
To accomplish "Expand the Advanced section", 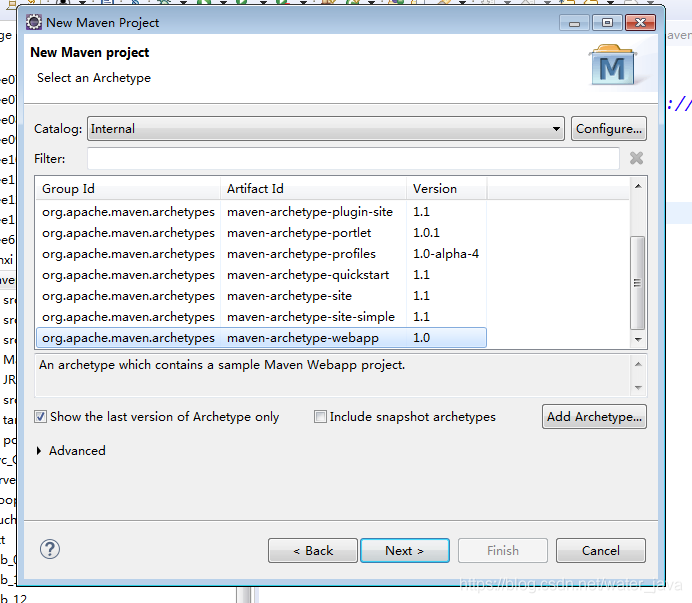I will pos(39,451).
